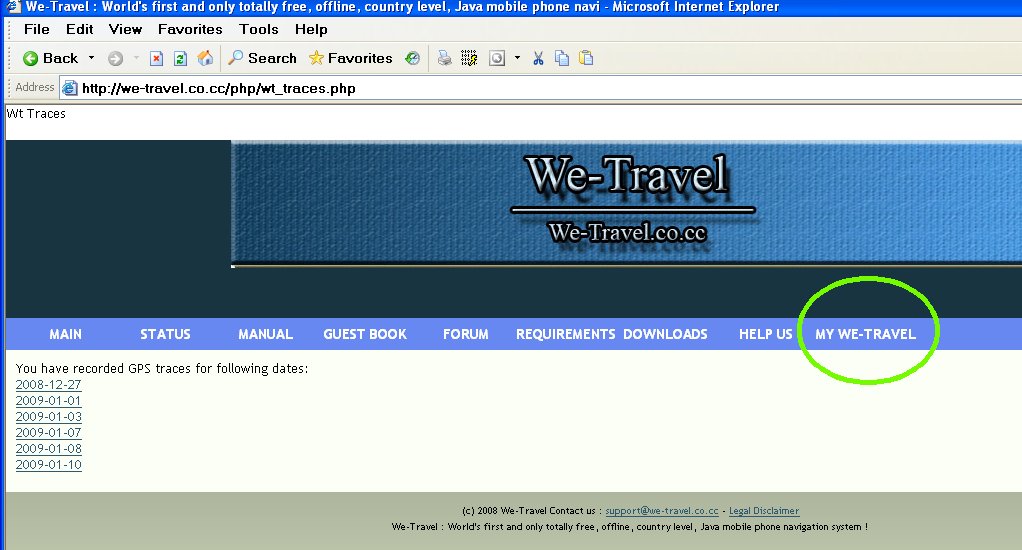The width and height of the screenshot is (1022, 550).
Task: Open the Legal Disclaimer link
Action: click(x=764, y=511)
